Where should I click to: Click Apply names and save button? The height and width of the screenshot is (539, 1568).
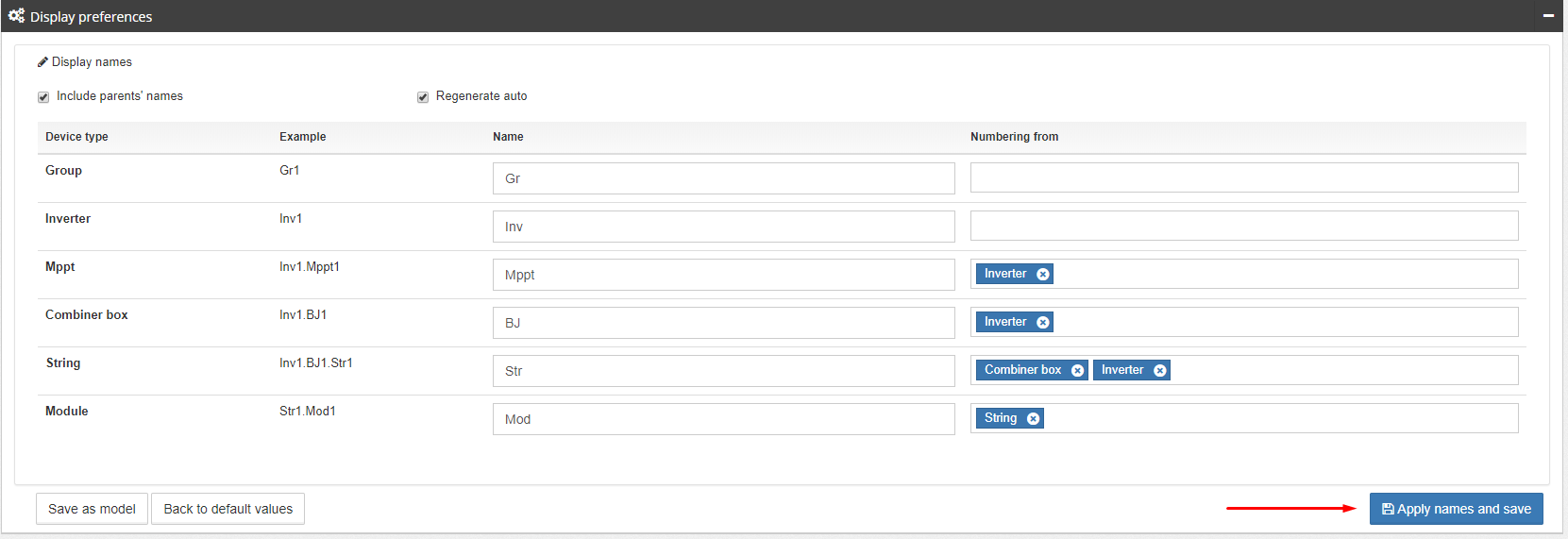1457,509
